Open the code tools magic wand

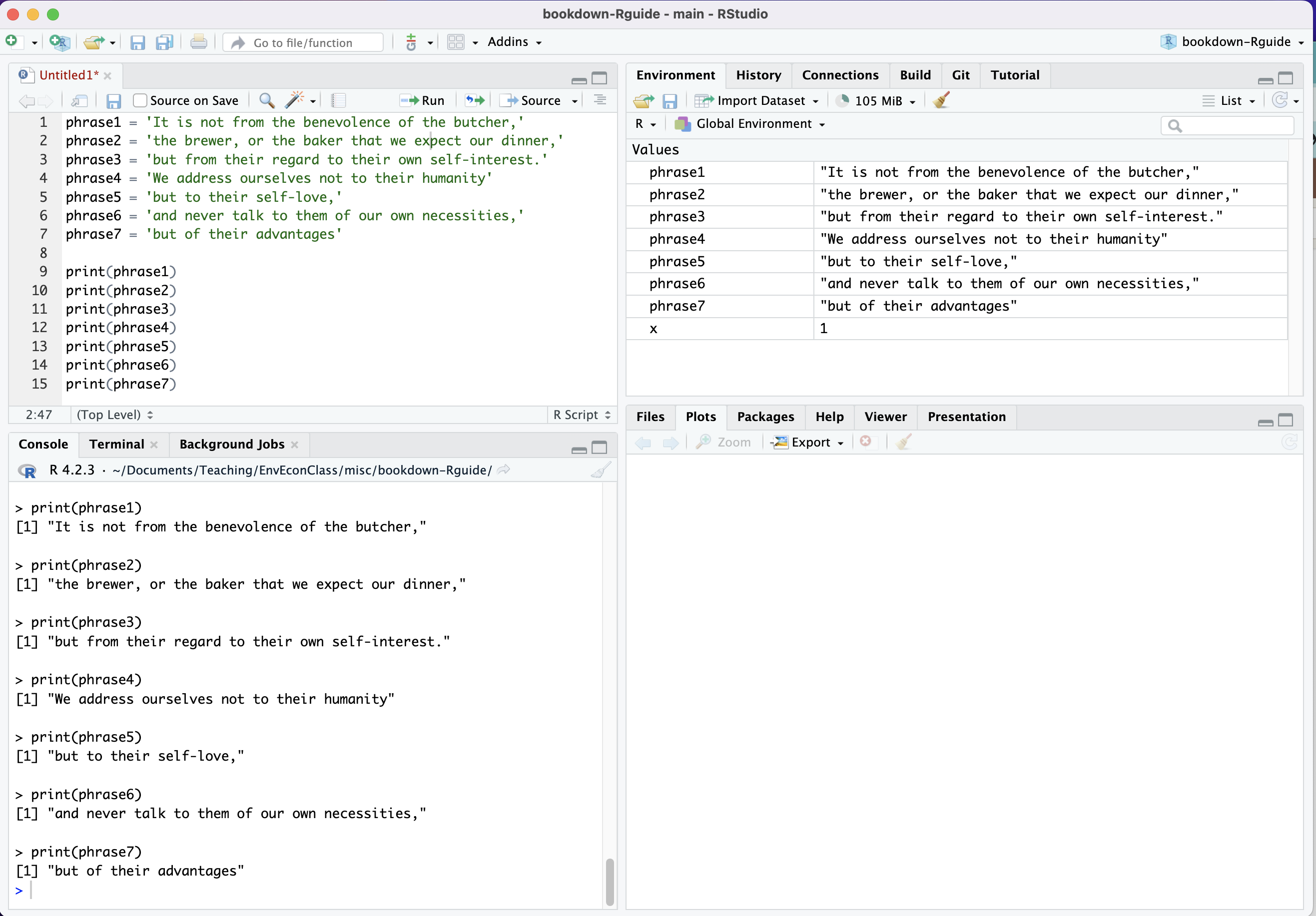click(295, 101)
